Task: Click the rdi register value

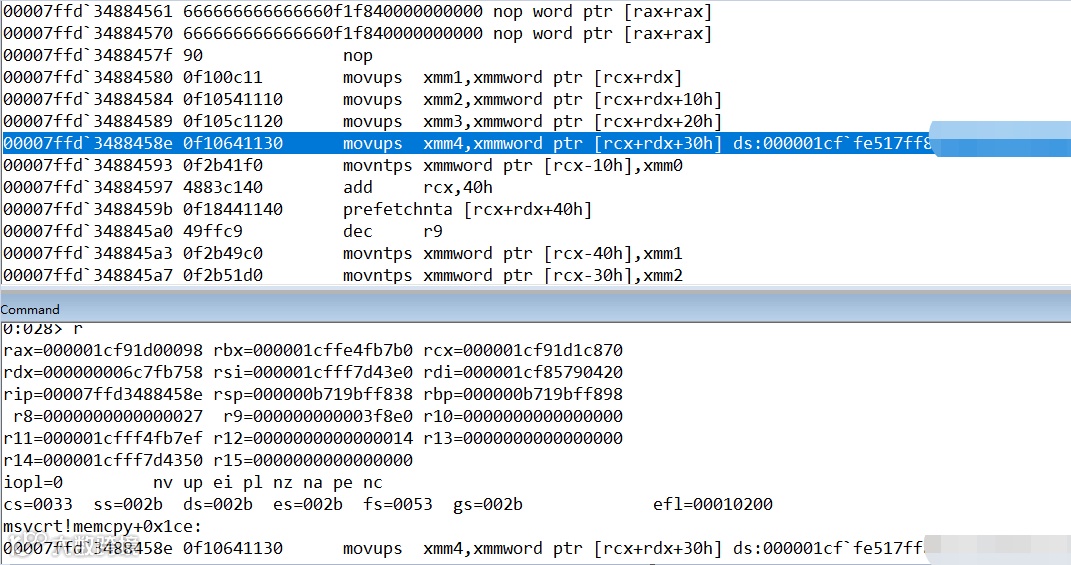Action: point(523,372)
